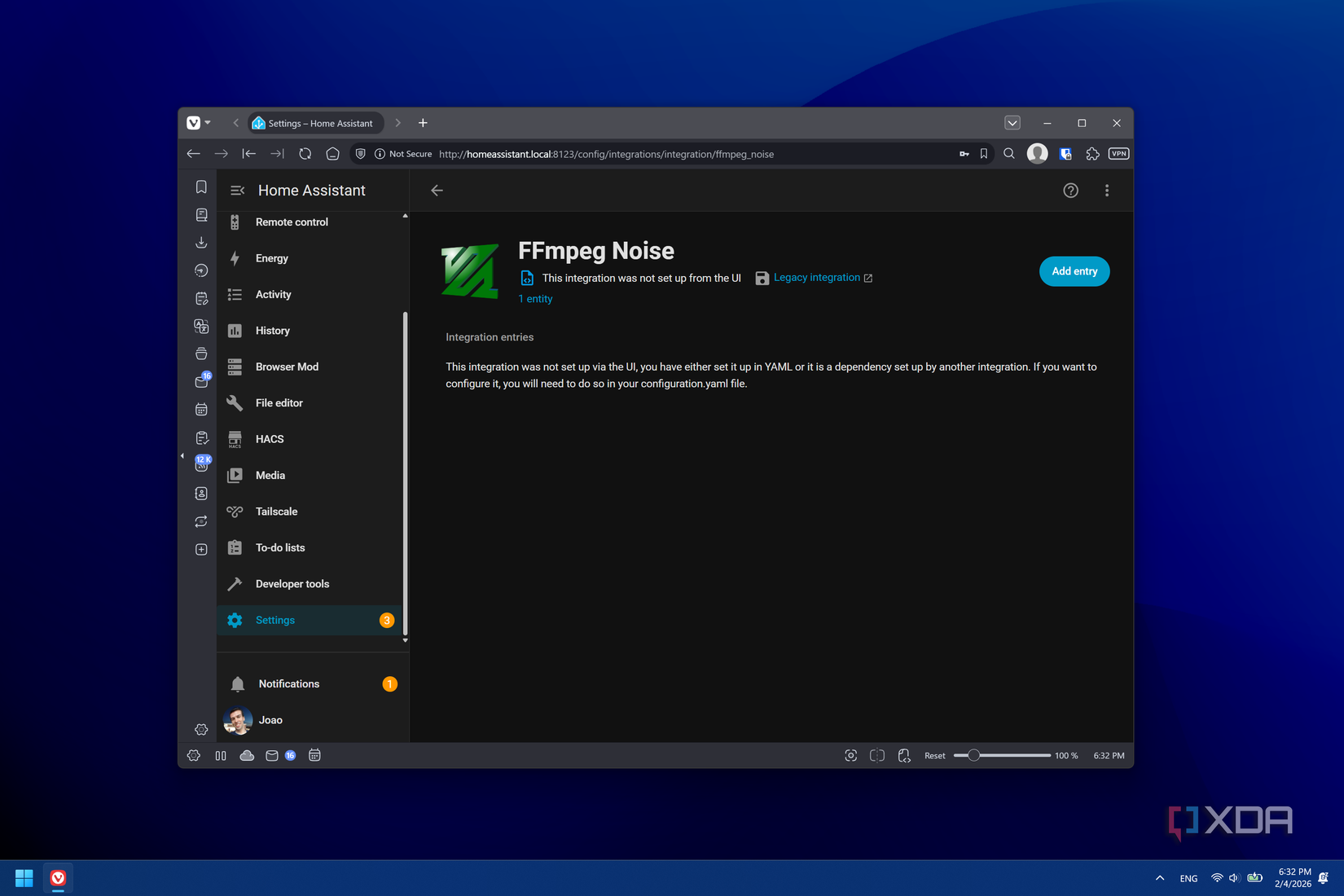Click the Settings gear icon in sidebar

point(235,621)
